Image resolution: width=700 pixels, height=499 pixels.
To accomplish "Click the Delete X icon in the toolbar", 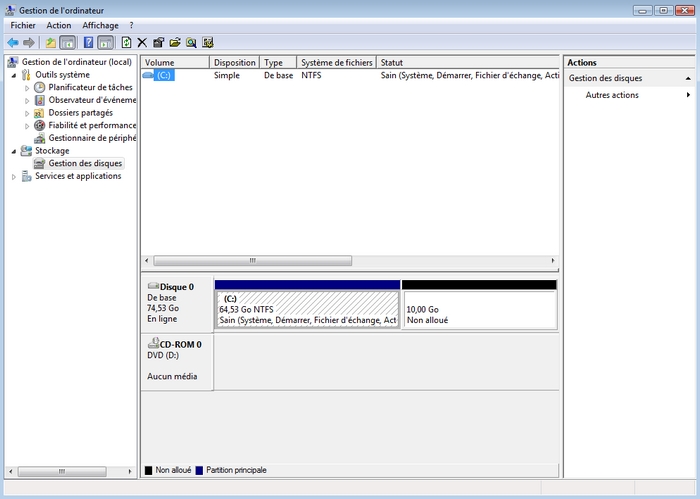I will coord(142,43).
